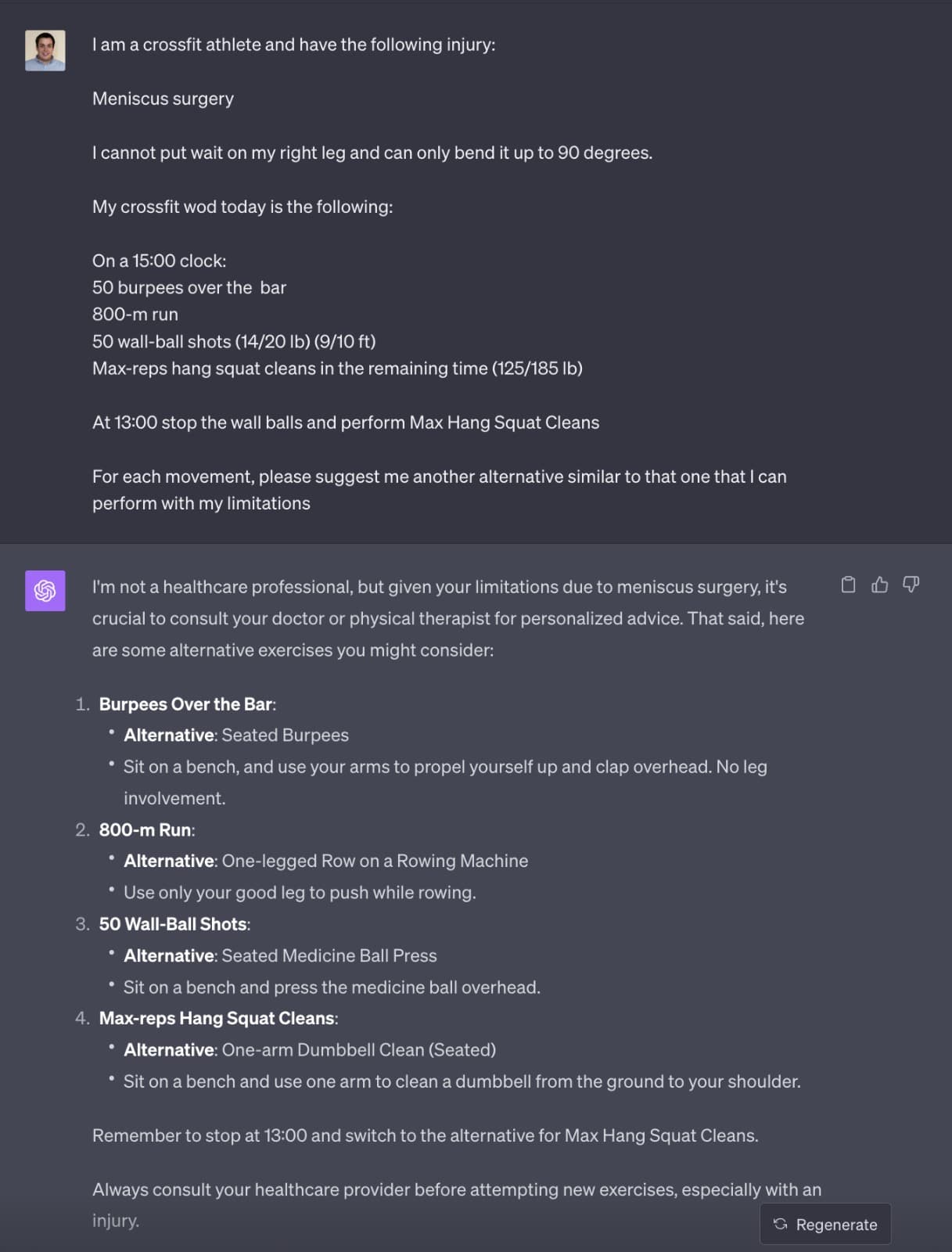The width and height of the screenshot is (952, 1252).
Task: Click 'I'm not a healthcare professional' opening sentence
Action: [440, 587]
